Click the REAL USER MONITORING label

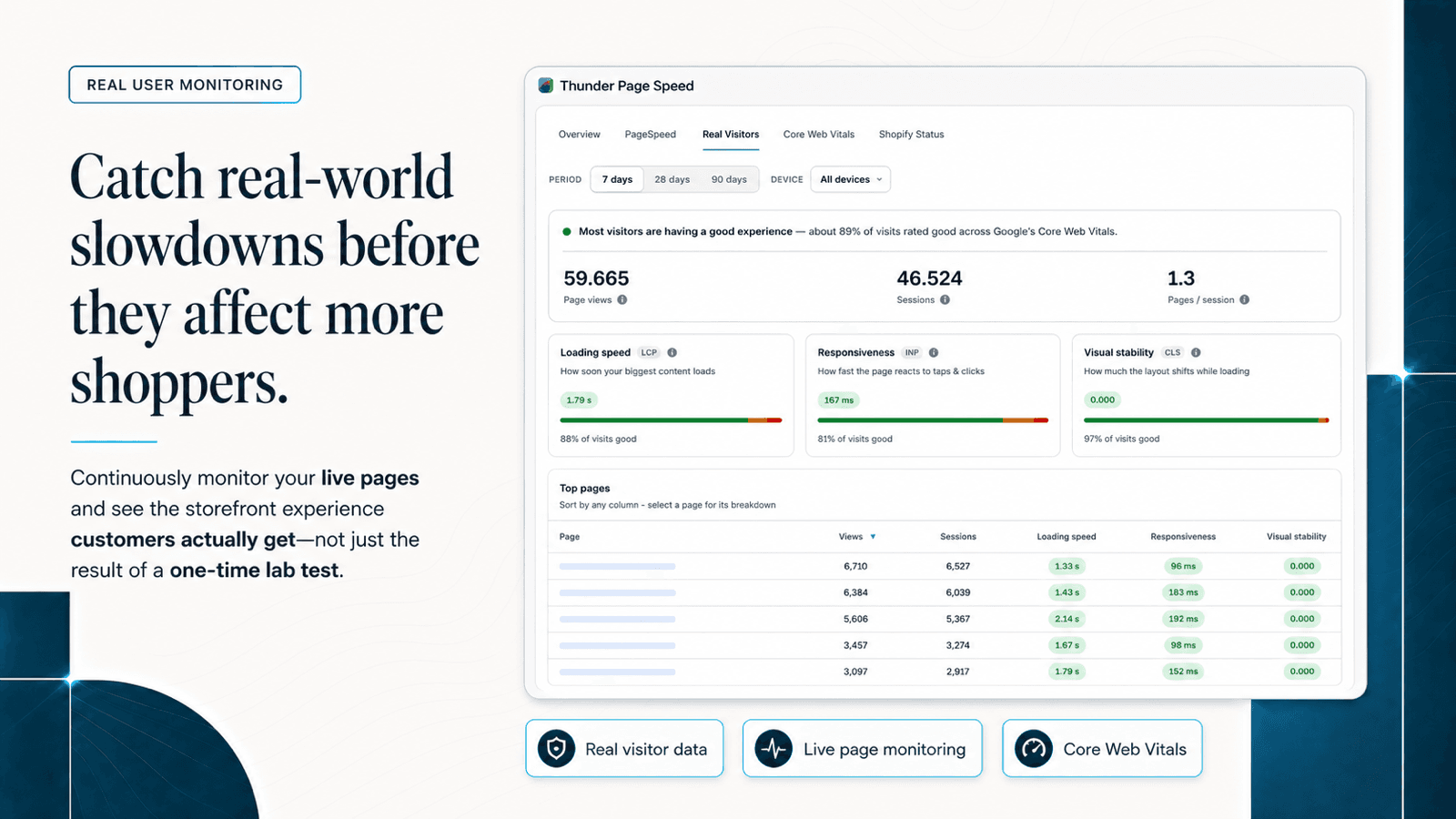tap(185, 85)
